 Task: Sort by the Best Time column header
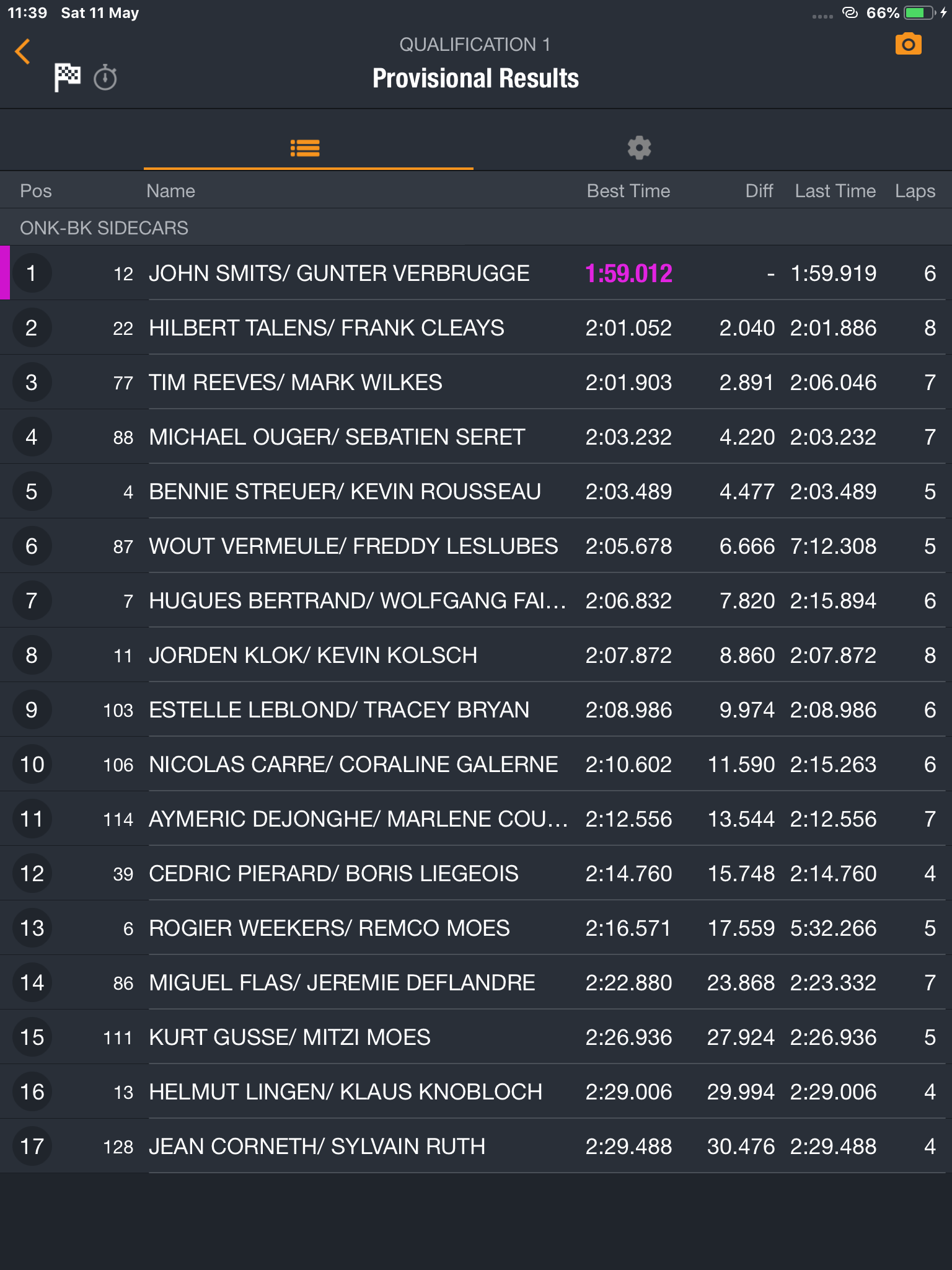pyautogui.click(x=628, y=191)
